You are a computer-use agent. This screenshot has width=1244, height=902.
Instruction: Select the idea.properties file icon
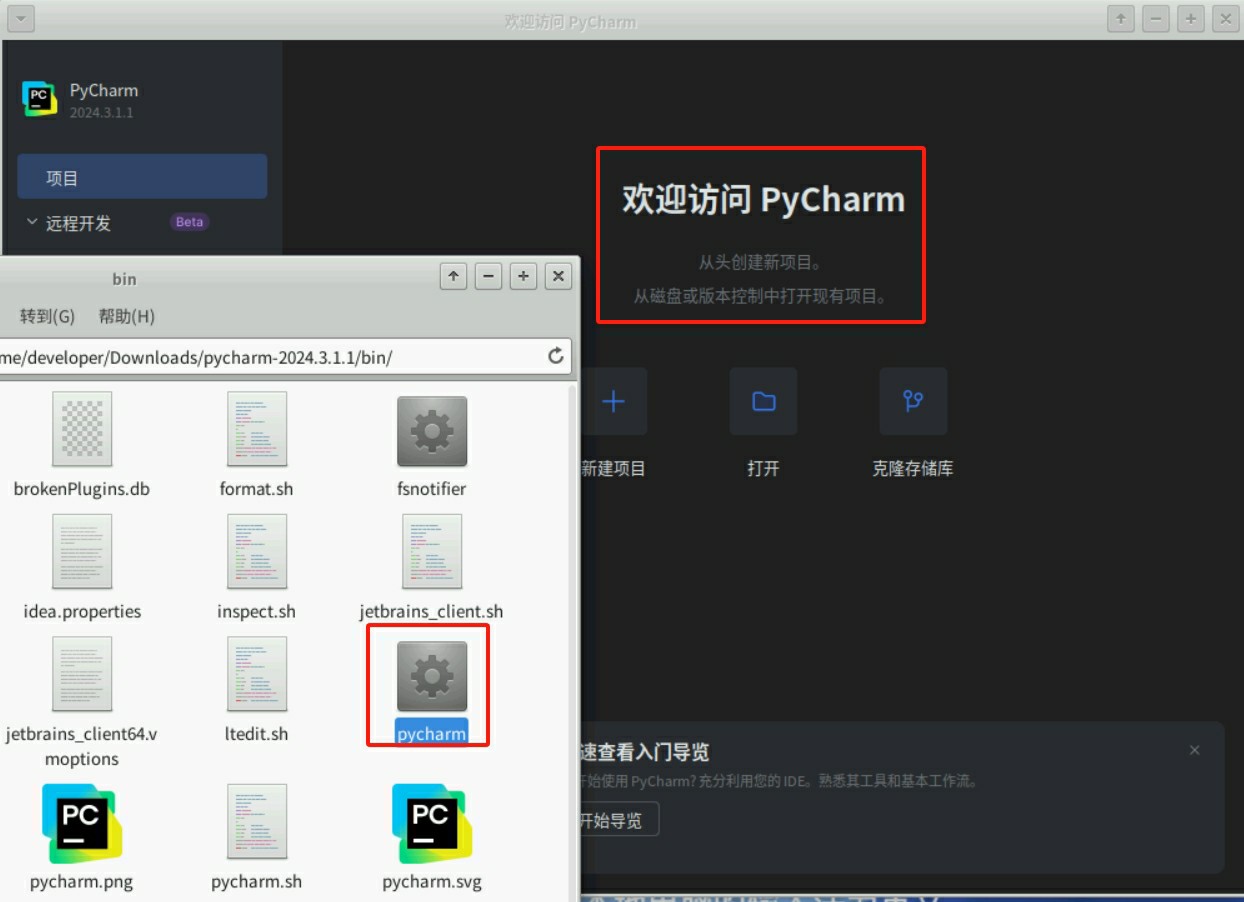pyautogui.click(x=82, y=551)
